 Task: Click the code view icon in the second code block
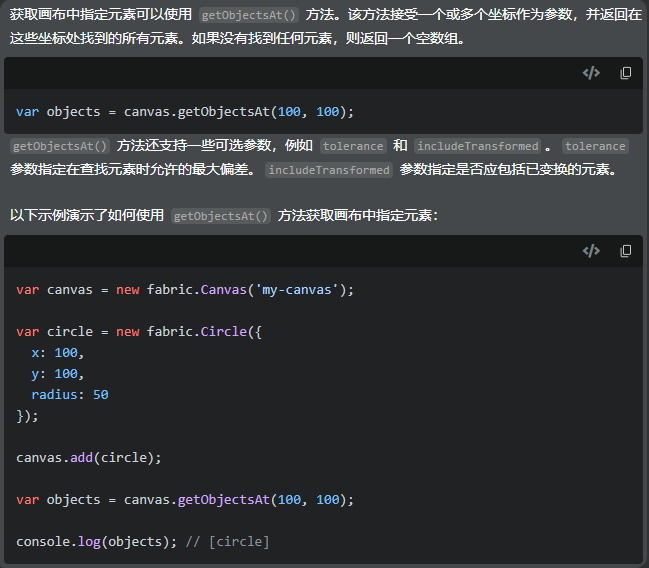591,251
